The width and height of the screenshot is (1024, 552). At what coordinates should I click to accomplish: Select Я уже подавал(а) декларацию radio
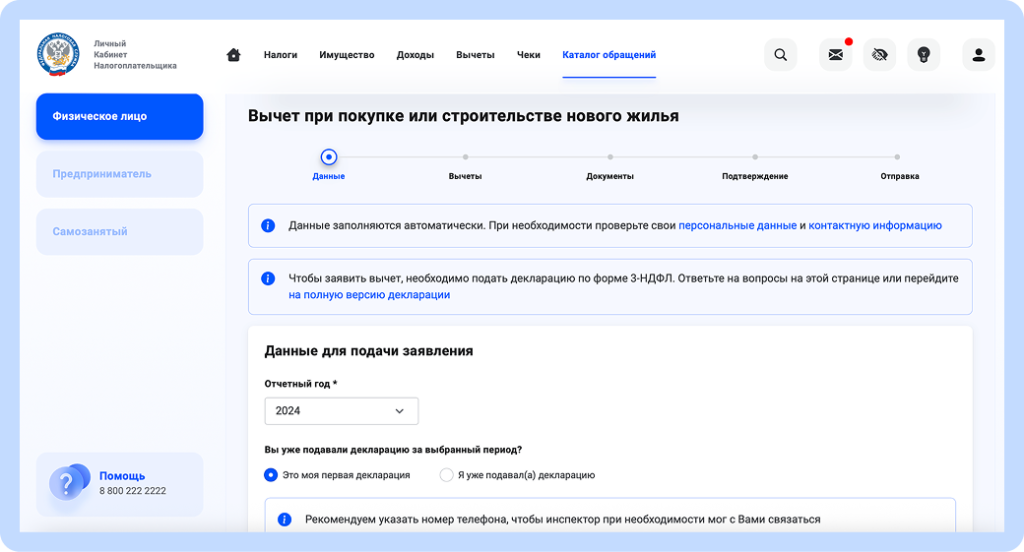(x=446, y=475)
